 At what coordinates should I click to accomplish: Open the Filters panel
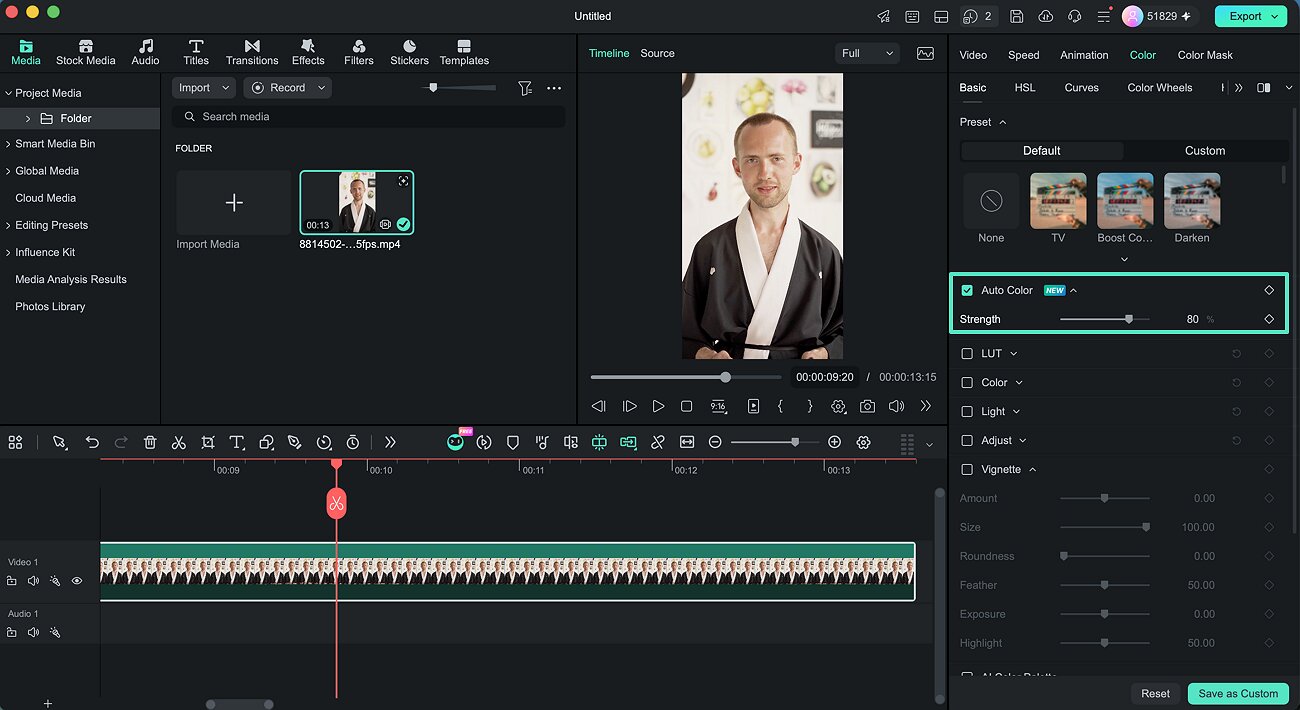pyautogui.click(x=359, y=53)
